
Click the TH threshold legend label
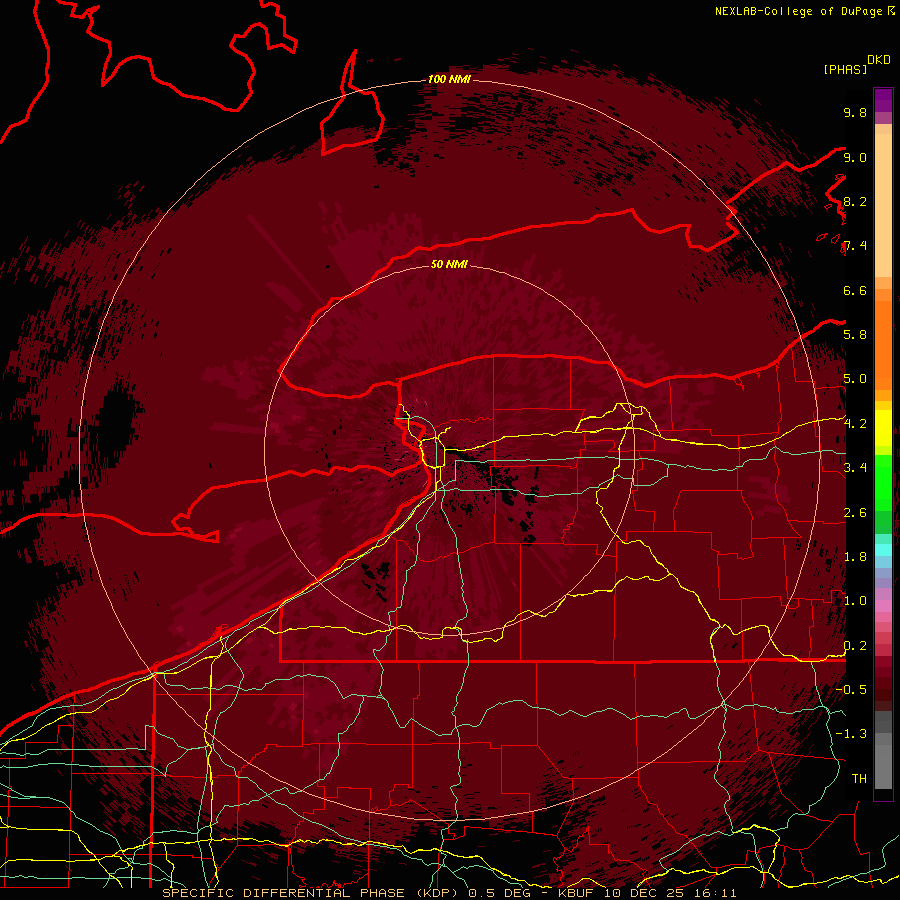pos(859,778)
